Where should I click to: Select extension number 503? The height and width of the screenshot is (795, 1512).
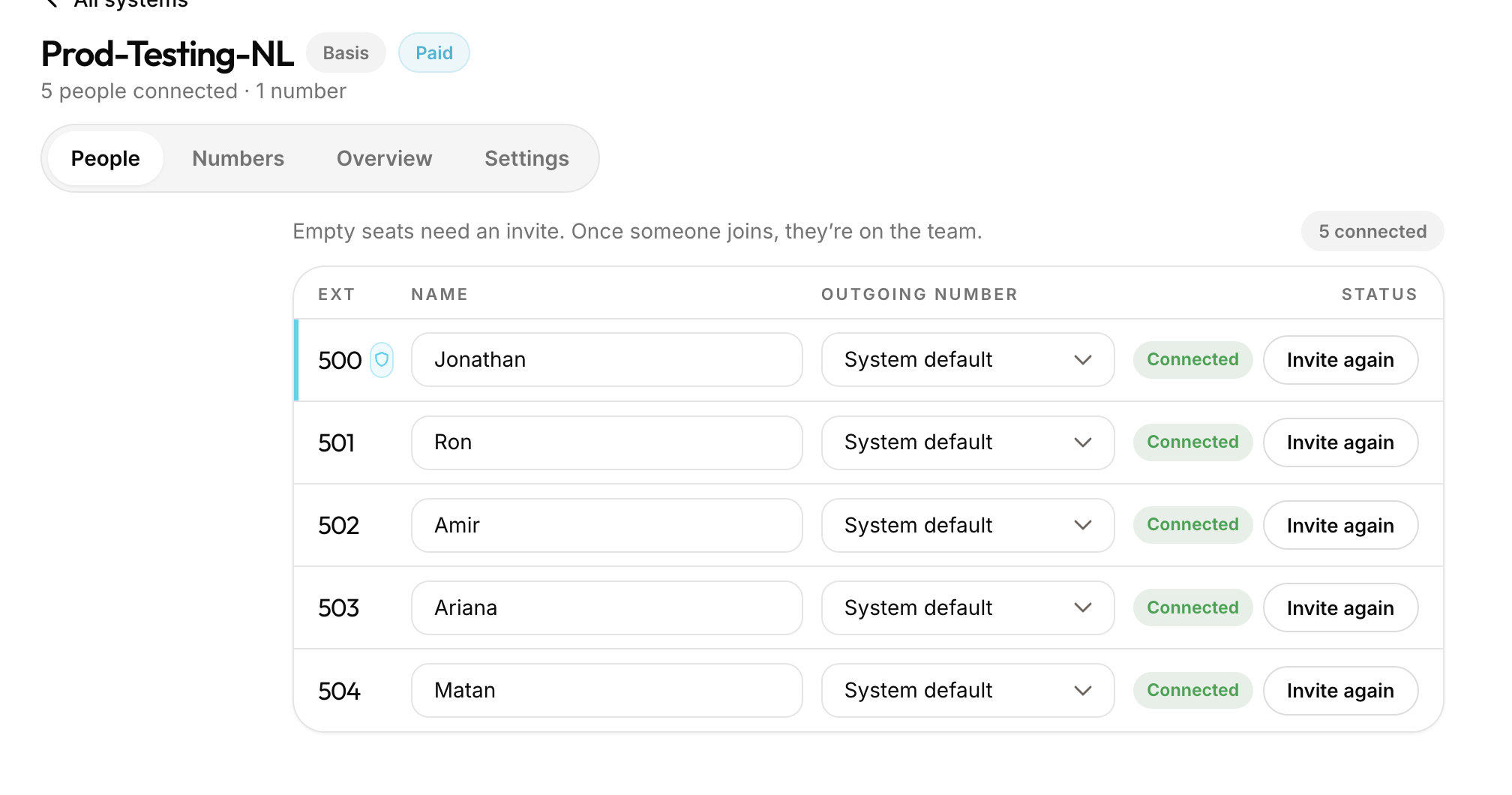tap(339, 607)
